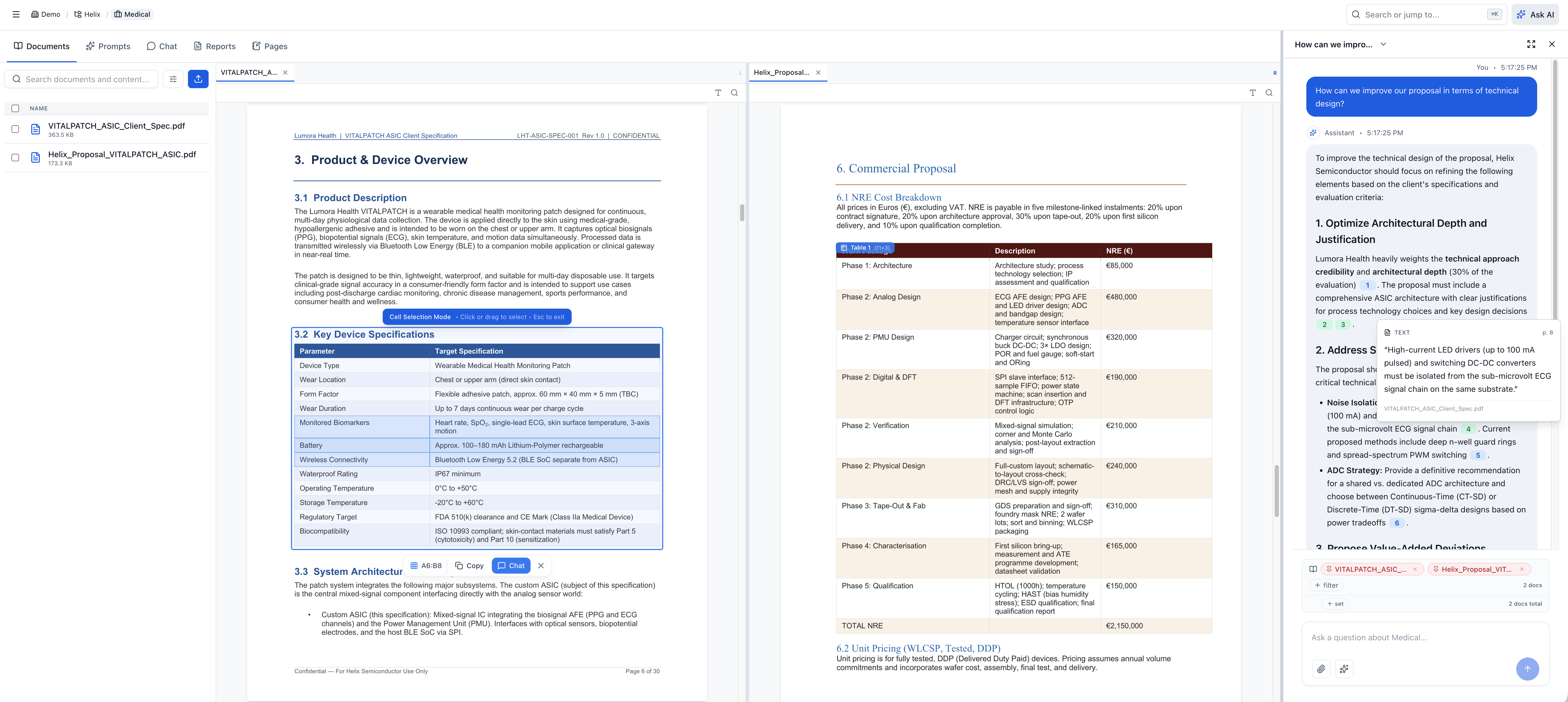
Task: Click search icon in VITALPATCH viewer
Action: coord(735,93)
